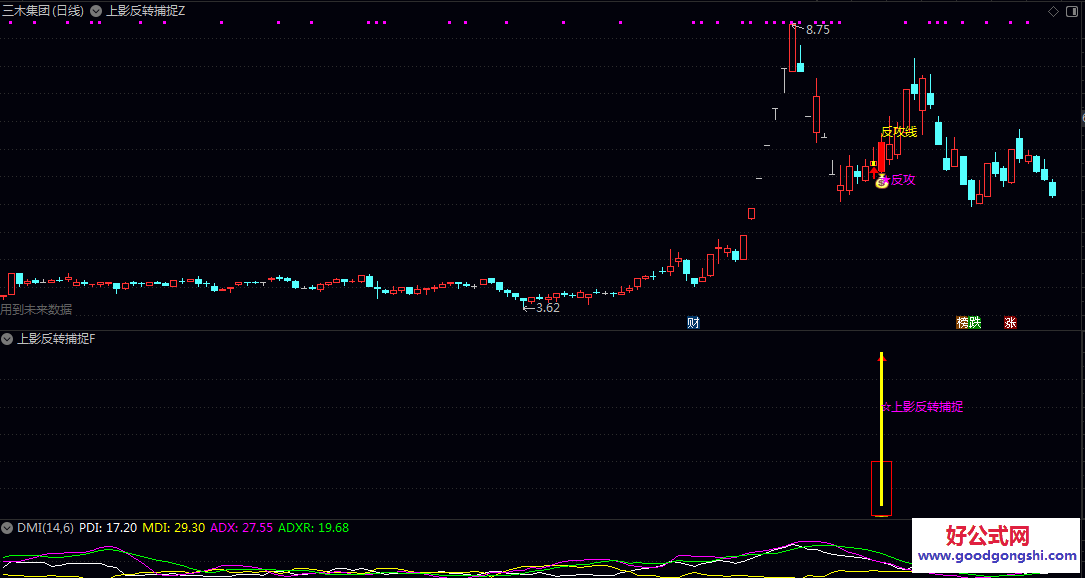This screenshot has height=578, width=1085.
Task: Click the ☆上影反转捕捉 signal label
Action: point(922,407)
